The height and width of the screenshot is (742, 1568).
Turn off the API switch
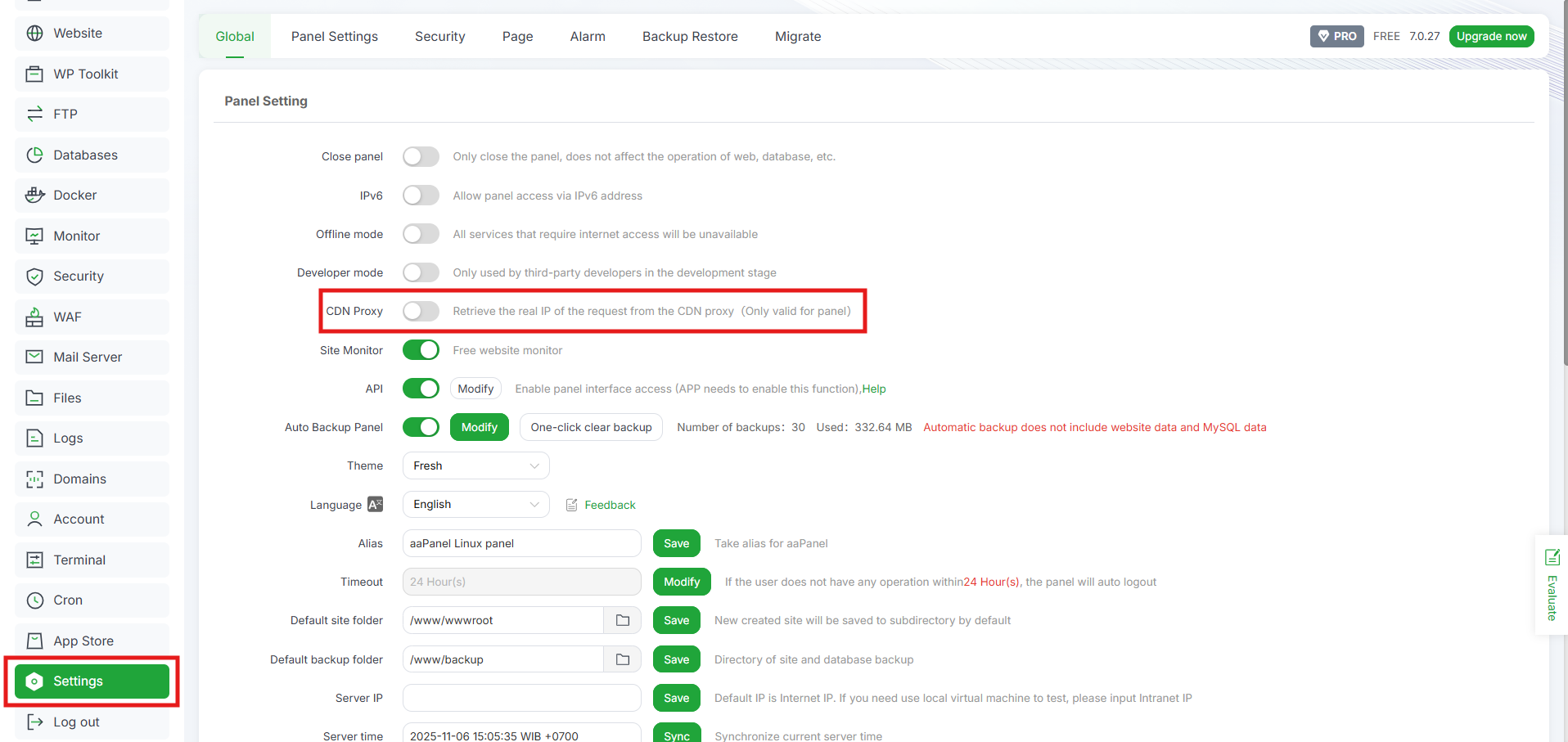(421, 389)
